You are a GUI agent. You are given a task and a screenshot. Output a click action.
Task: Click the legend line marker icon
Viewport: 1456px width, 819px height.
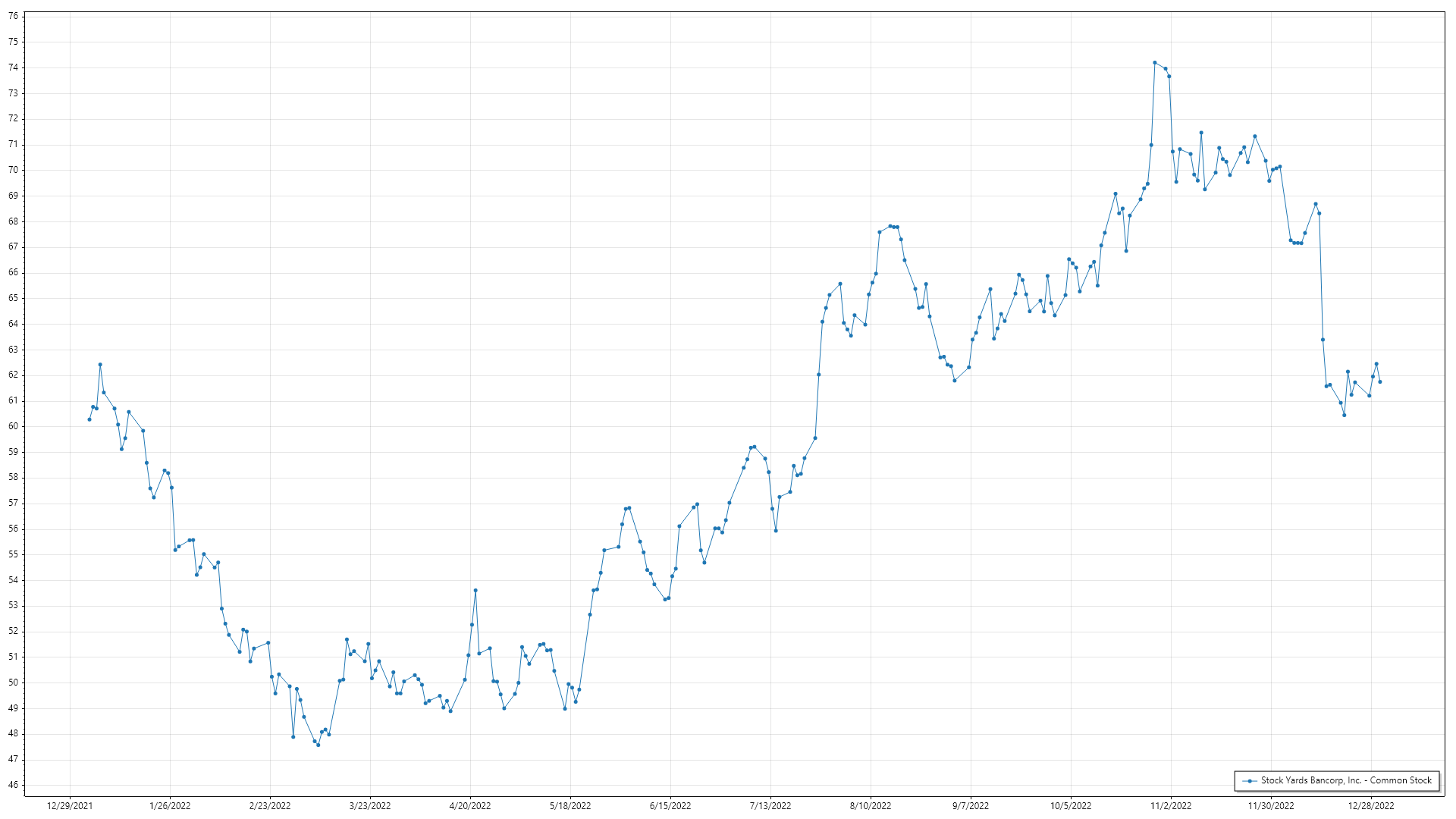click(1249, 780)
